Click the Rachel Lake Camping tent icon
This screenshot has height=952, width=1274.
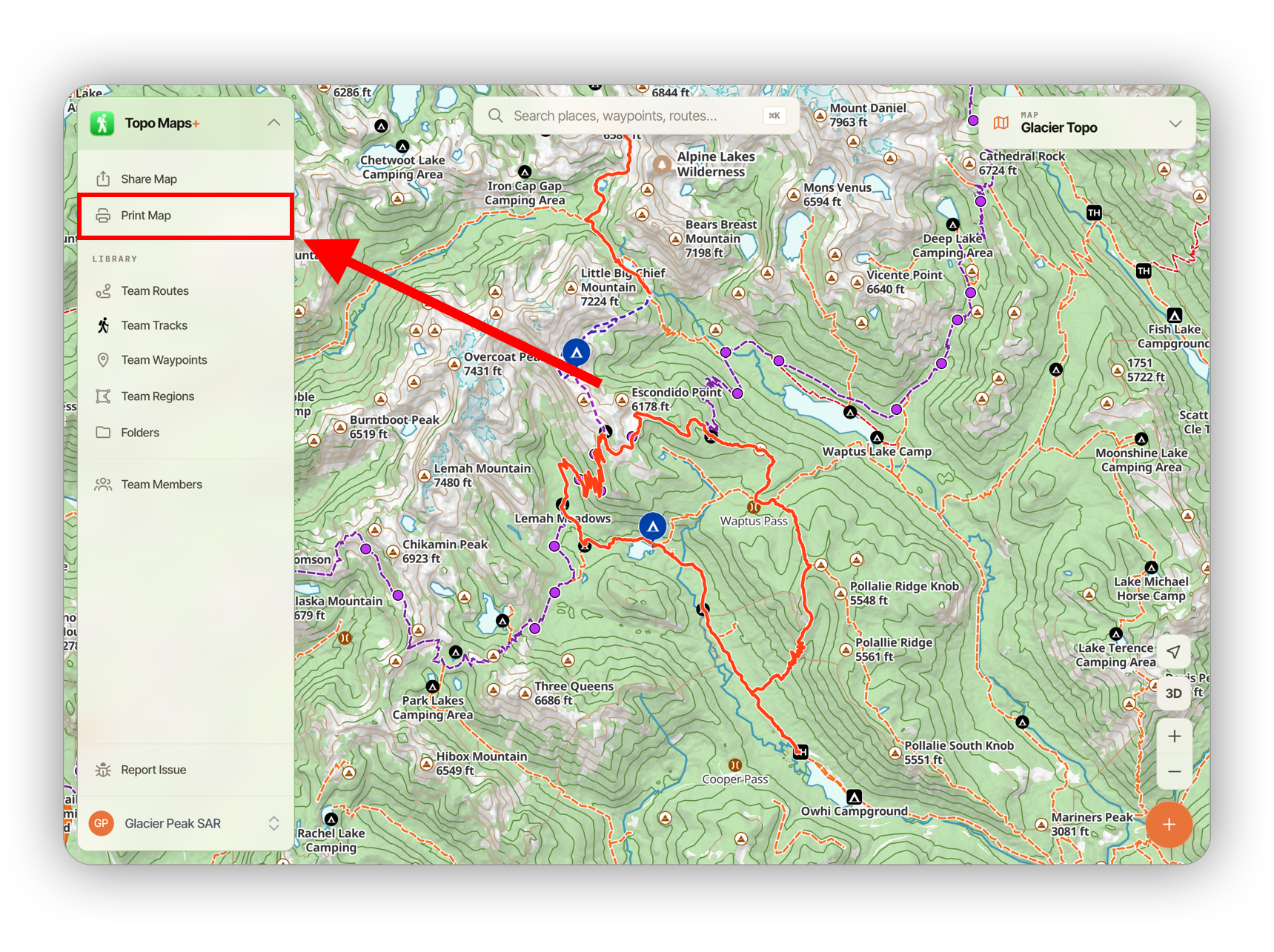pos(331,819)
